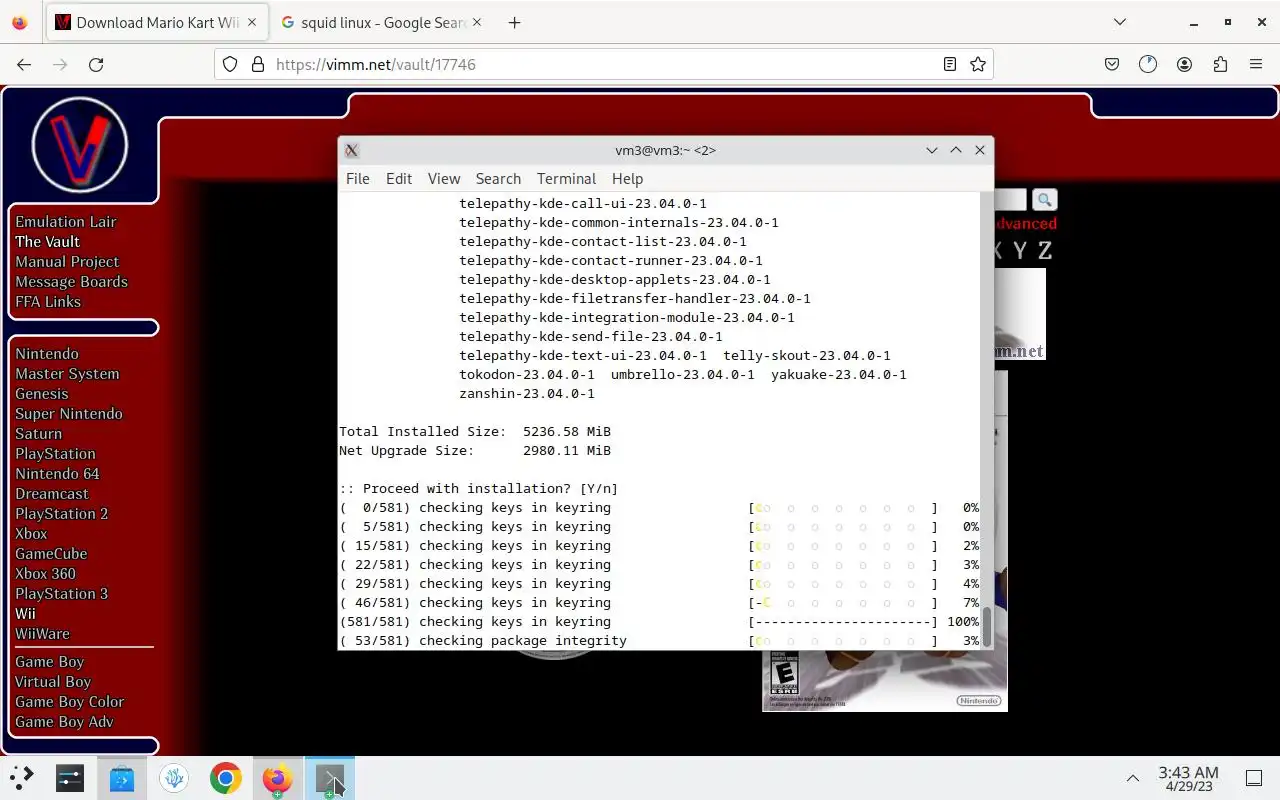Select Genesis in sidebar
Screen dimensions: 1280x800
(42, 394)
